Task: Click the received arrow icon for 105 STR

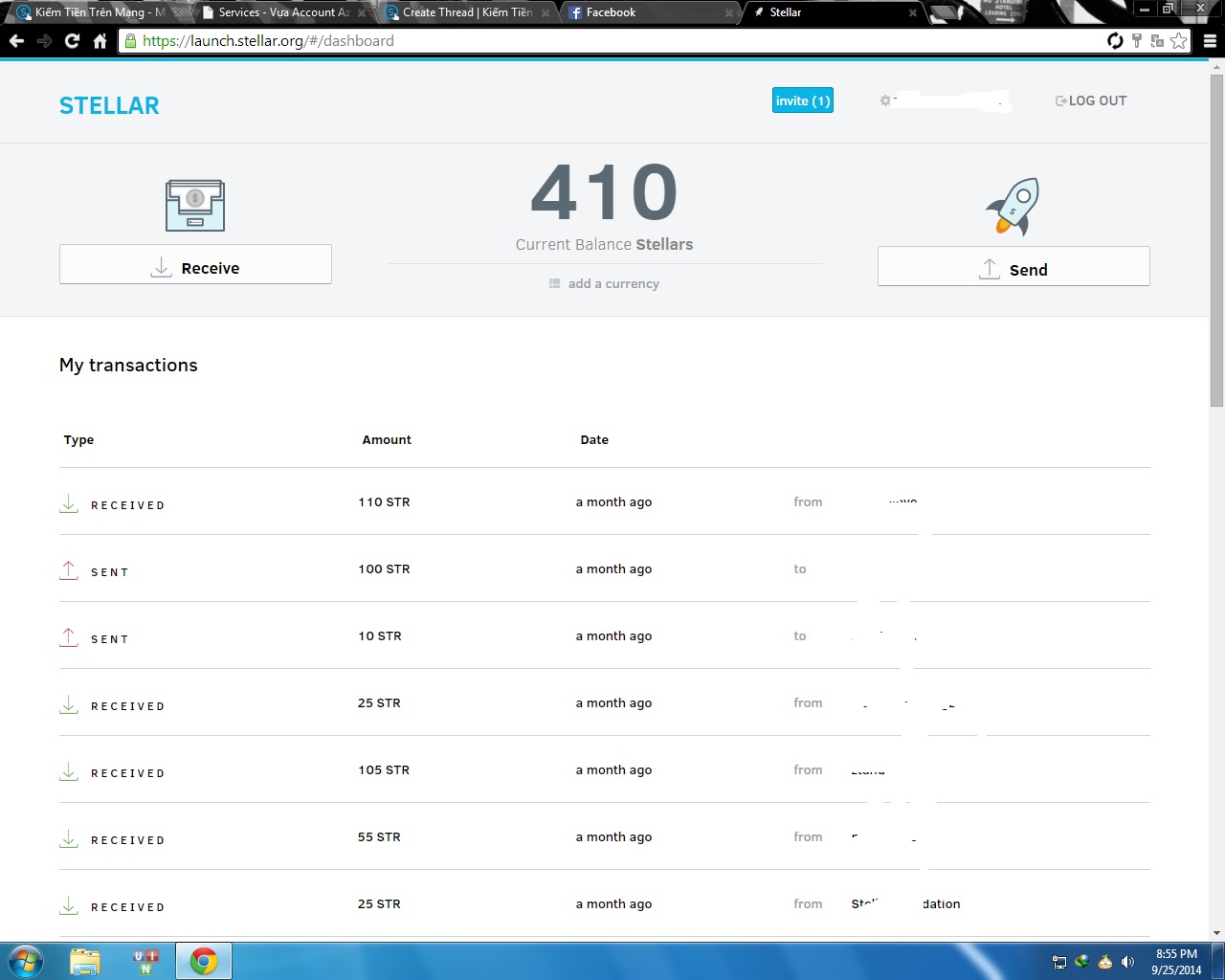Action: tap(69, 771)
